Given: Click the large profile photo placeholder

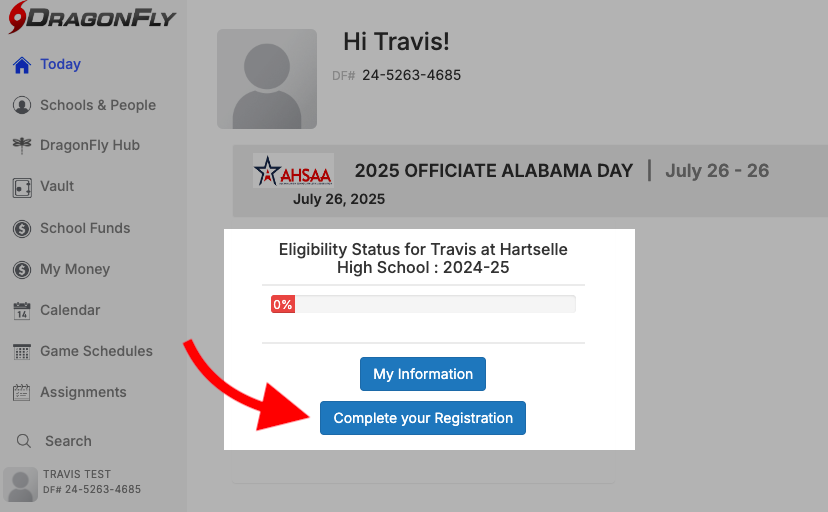Looking at the screenshot, I should click(x=267, y=79).
